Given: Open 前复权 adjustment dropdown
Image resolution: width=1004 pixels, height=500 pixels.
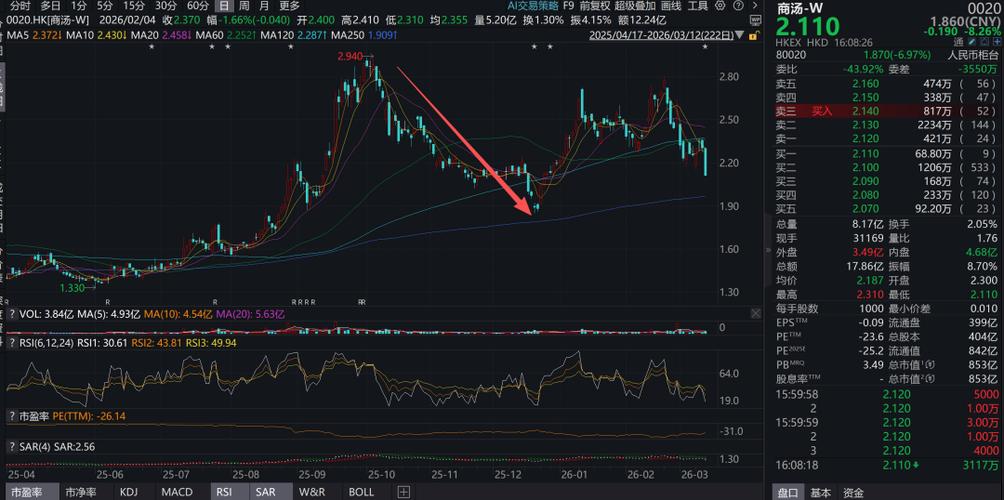Looking at the screenshot, I should click(x=594, y=6).
